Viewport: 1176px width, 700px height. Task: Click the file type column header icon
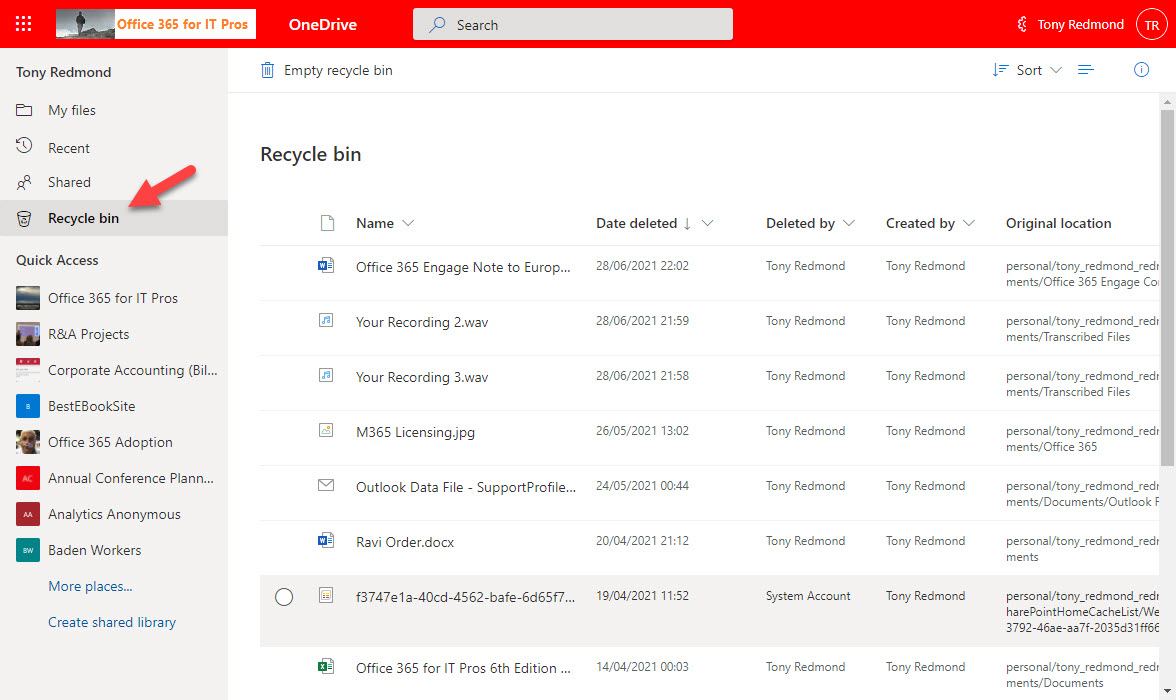tap(327, 223)
